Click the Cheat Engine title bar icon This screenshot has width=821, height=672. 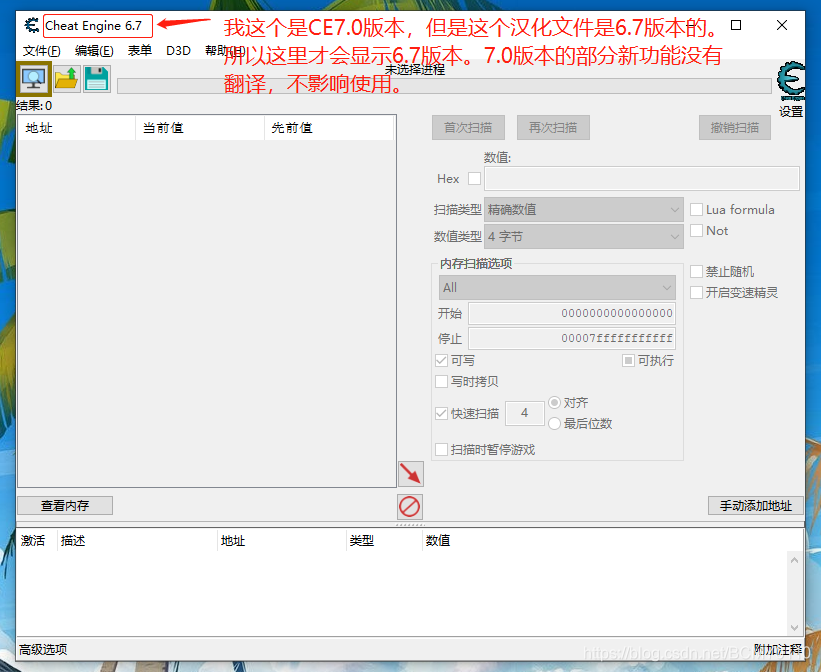pyautogui.click(x=31, y=25)
